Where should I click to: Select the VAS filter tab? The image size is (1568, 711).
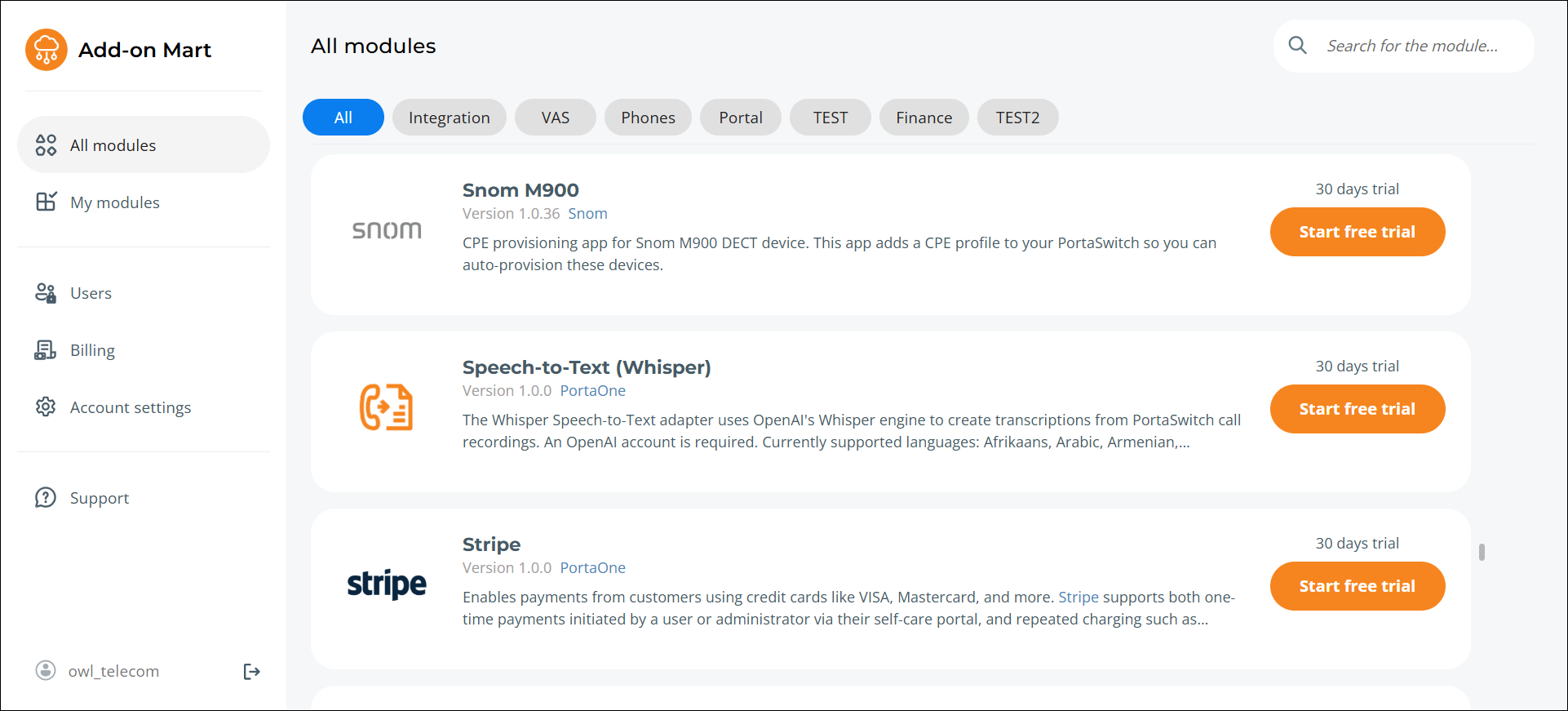[556, 118]
